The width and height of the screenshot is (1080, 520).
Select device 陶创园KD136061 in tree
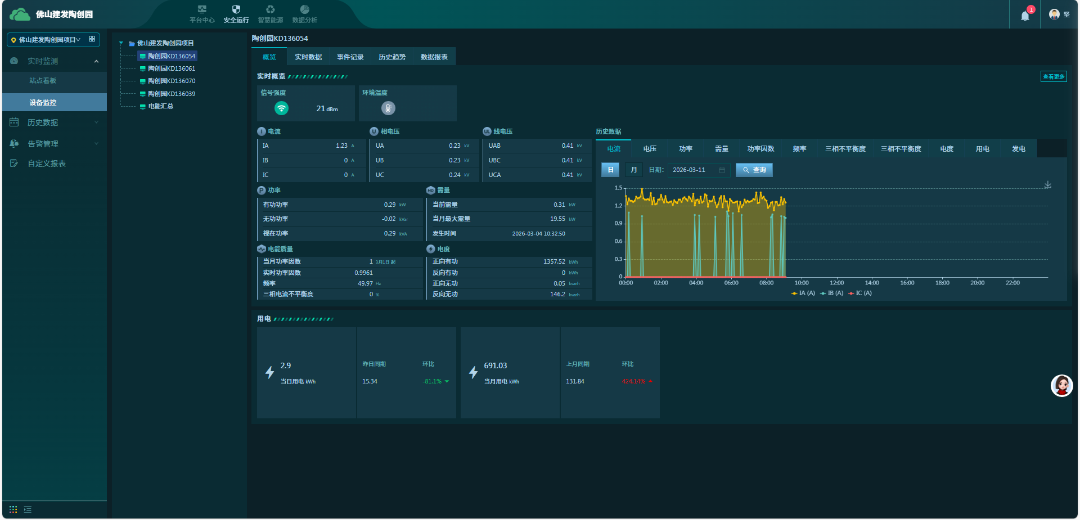(170, 68)
